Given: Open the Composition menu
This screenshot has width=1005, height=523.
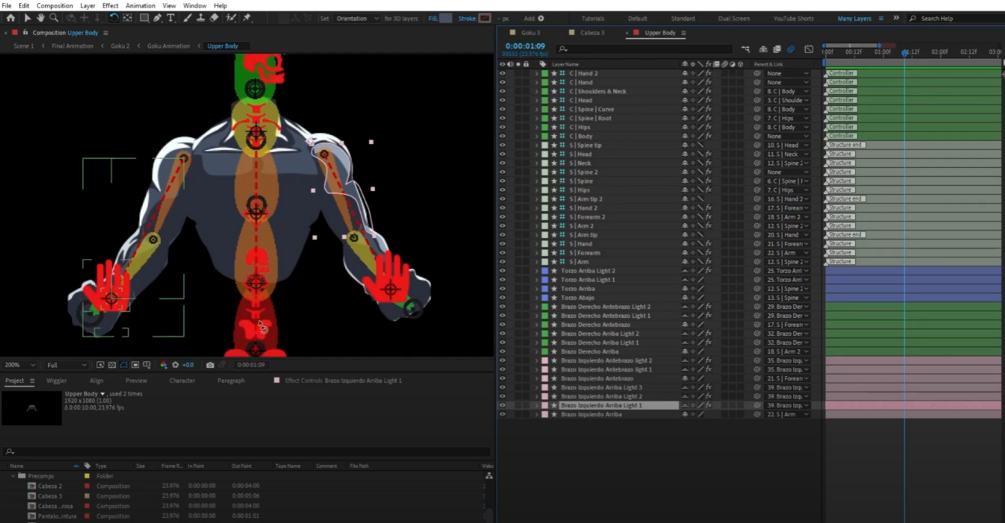Looking at the screenshot, I should tap(54, 6).
